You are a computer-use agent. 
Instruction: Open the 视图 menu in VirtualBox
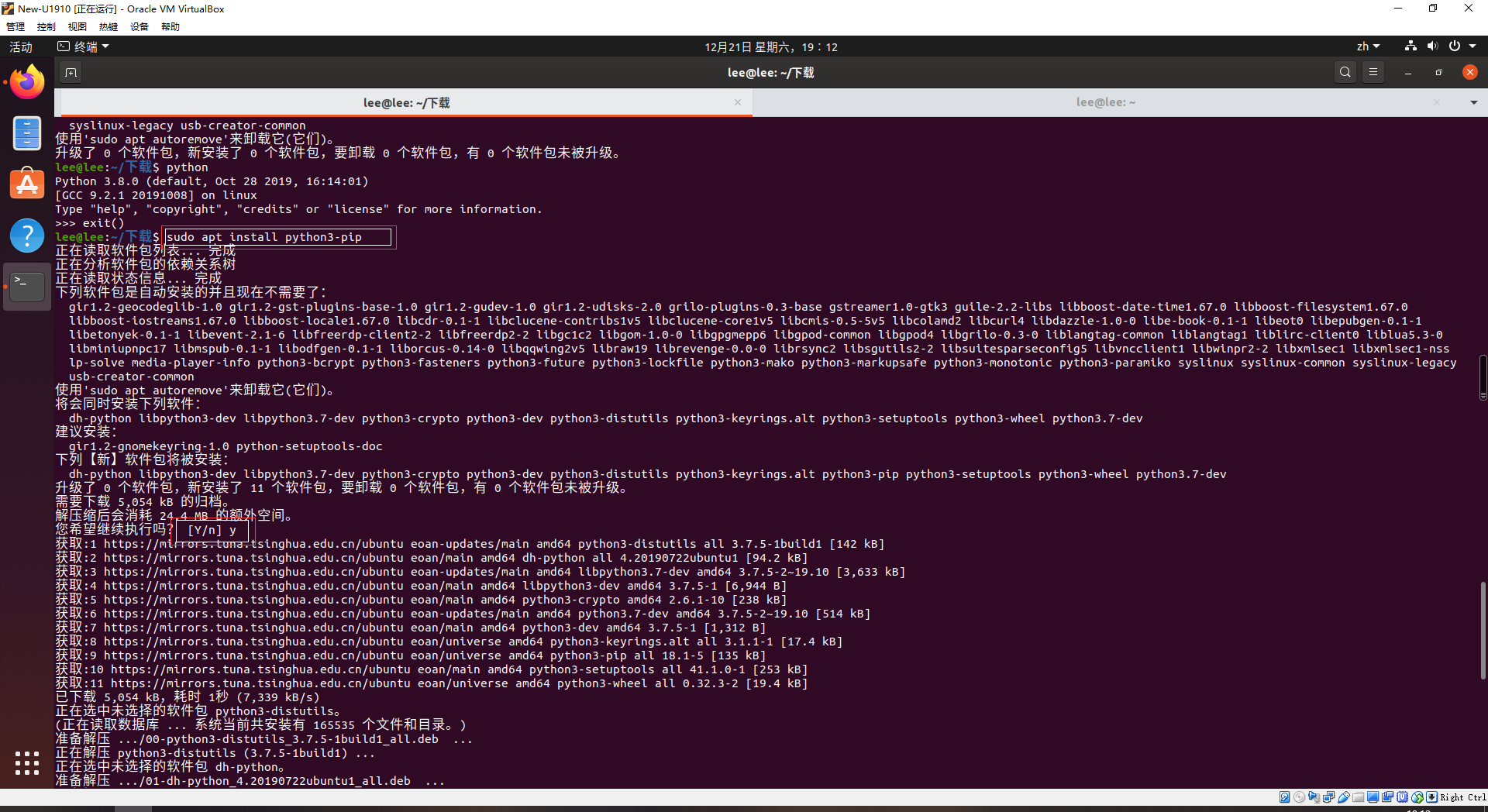[77, 26]
